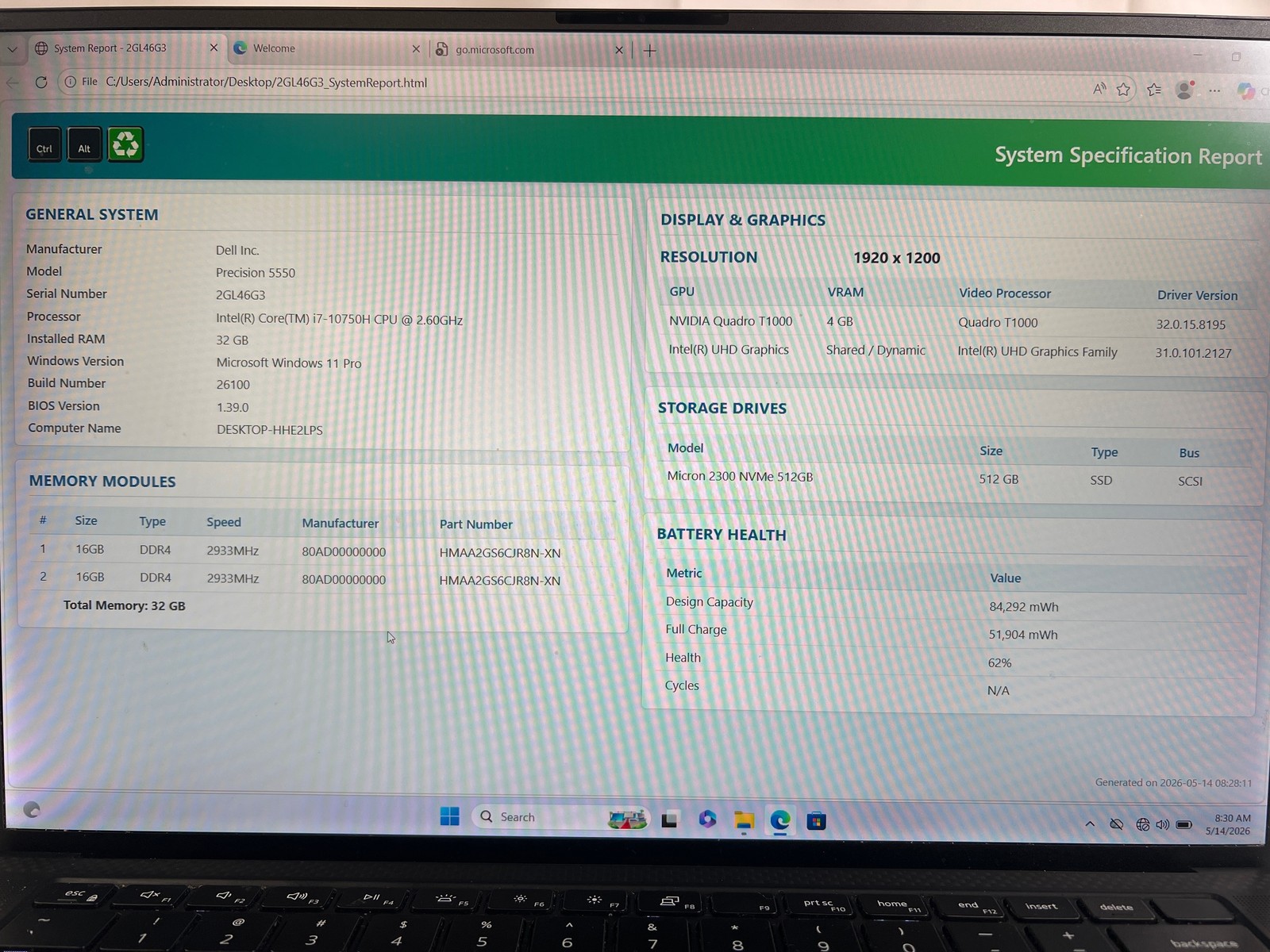Viewport: 1270px width, 952px height.
Task: Select computer name DESKTOP-HHE2LPS
Action: coord(270,430)
